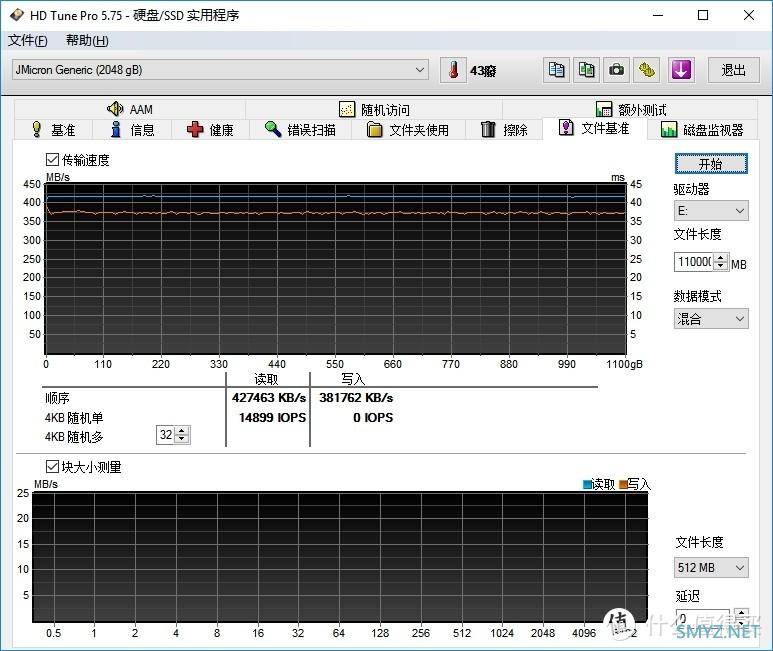Image resolution: width=773 pixels, height=651 pixels.
Task: Click the blue 读取 legend swatch
Action: pos(587,484)
